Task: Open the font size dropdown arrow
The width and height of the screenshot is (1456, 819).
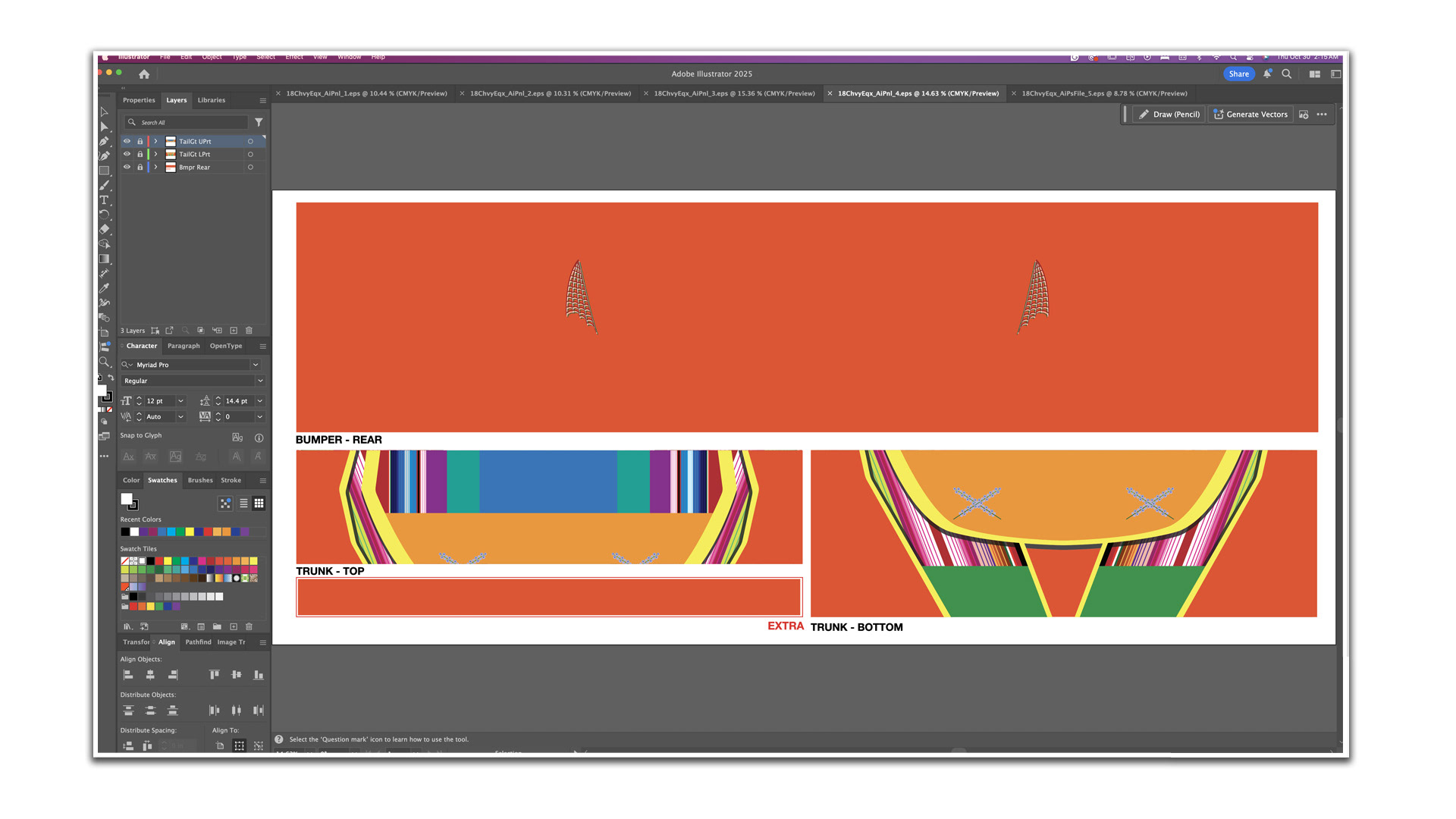Action: [x=180, y=401]
